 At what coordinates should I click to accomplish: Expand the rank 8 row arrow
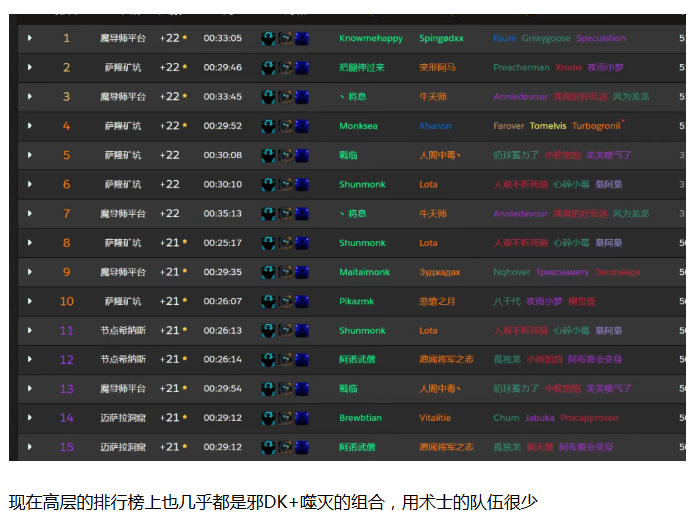click(30, 243)
